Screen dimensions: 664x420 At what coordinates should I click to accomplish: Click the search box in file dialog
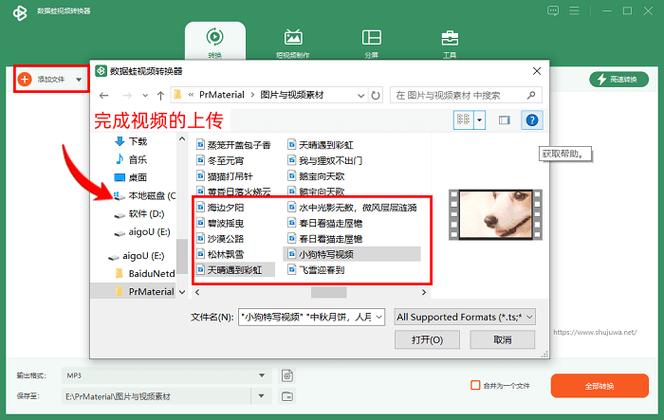pos(460,95)
